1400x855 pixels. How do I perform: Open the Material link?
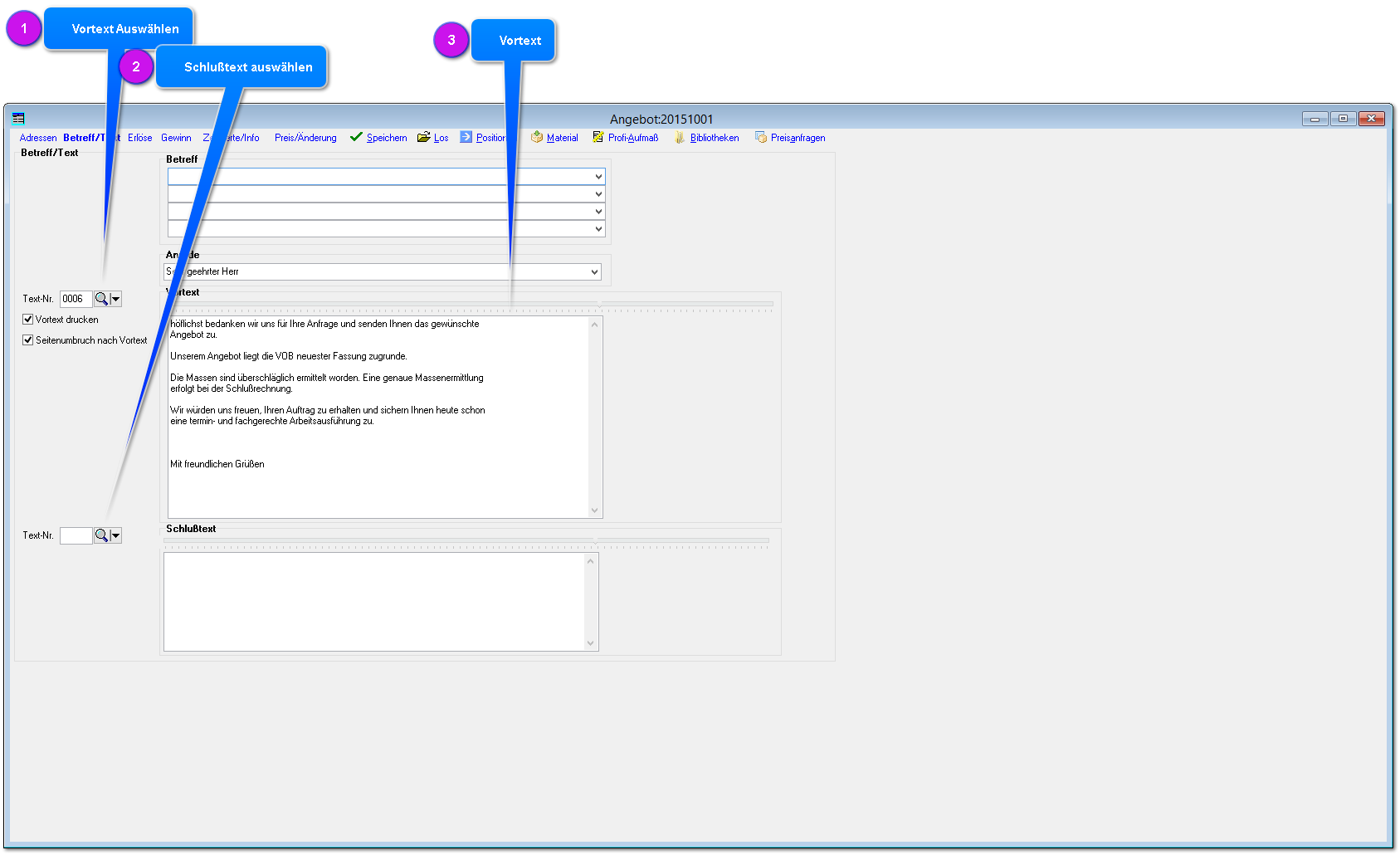pyautogui.click(x=562, y=138)
